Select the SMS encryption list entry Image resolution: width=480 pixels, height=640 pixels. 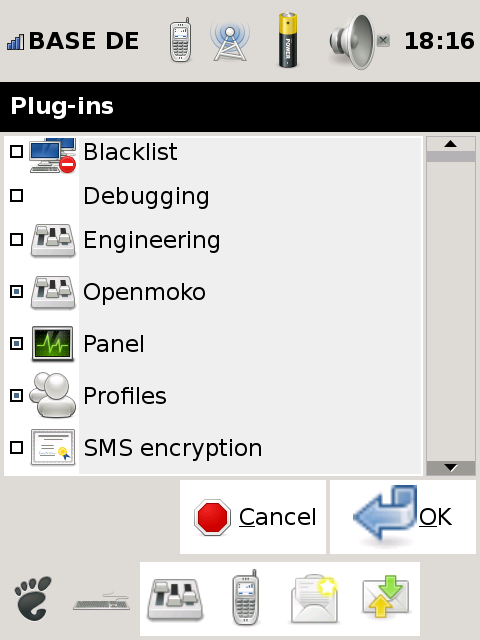tap(213, 448)
